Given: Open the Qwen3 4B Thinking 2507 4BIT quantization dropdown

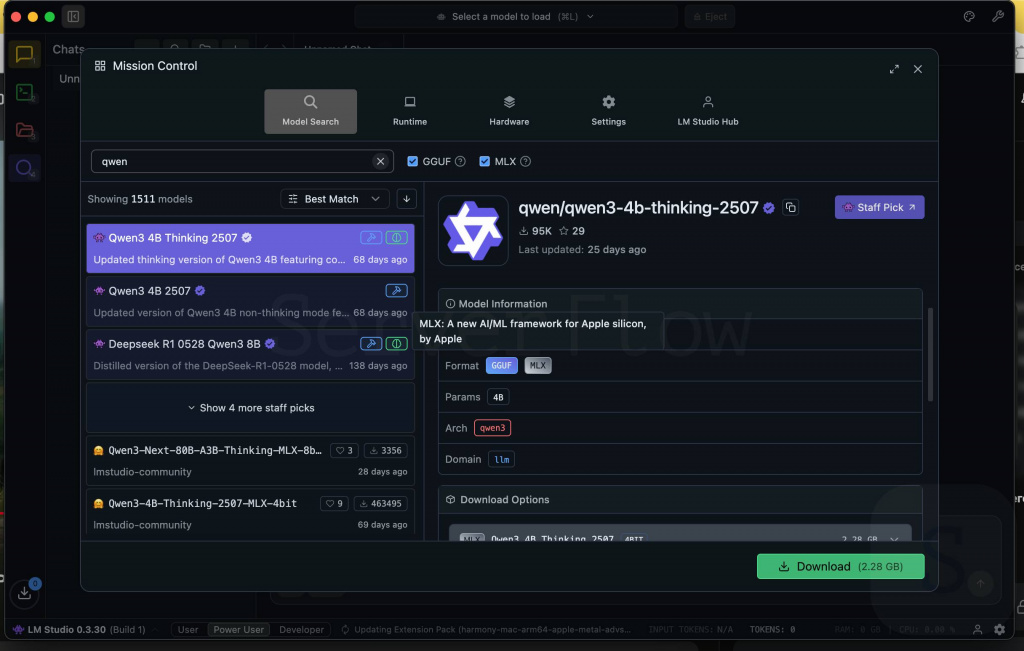Looking at the screenshot, I should (894, 538).
